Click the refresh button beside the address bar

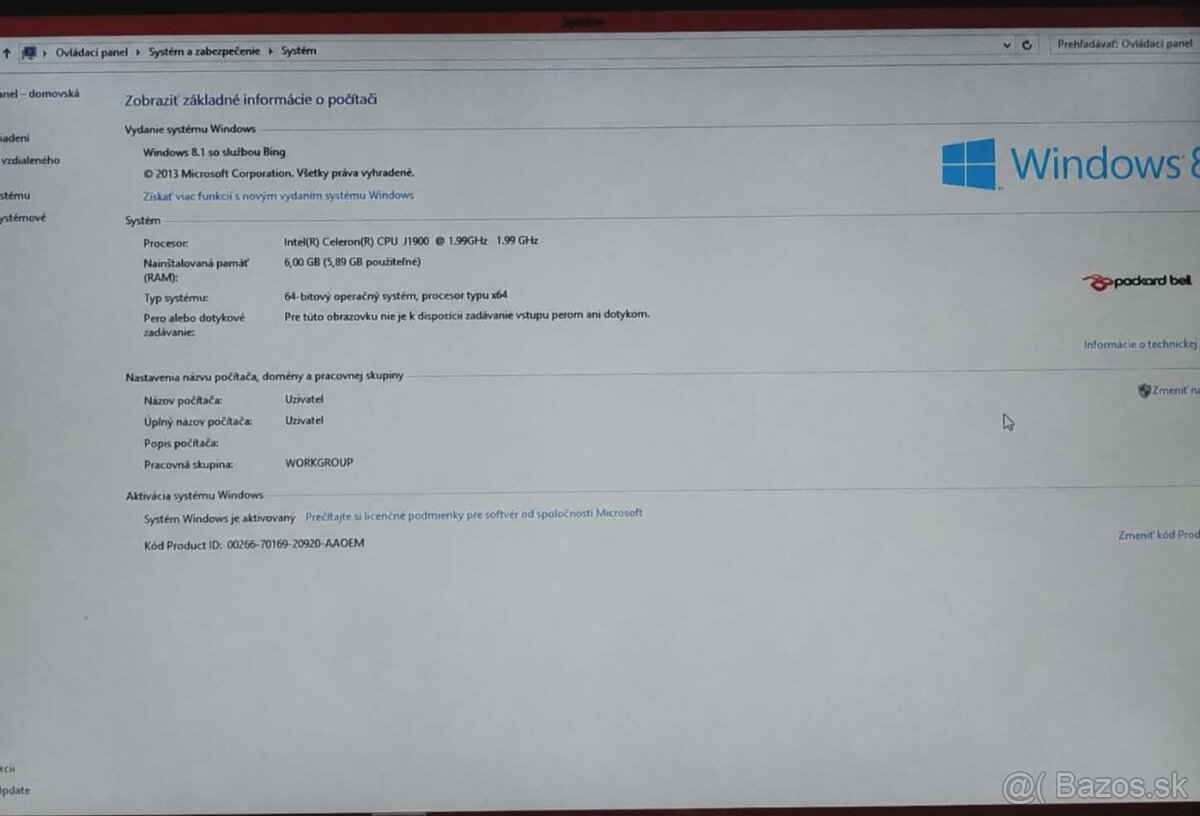(1027, 45)
